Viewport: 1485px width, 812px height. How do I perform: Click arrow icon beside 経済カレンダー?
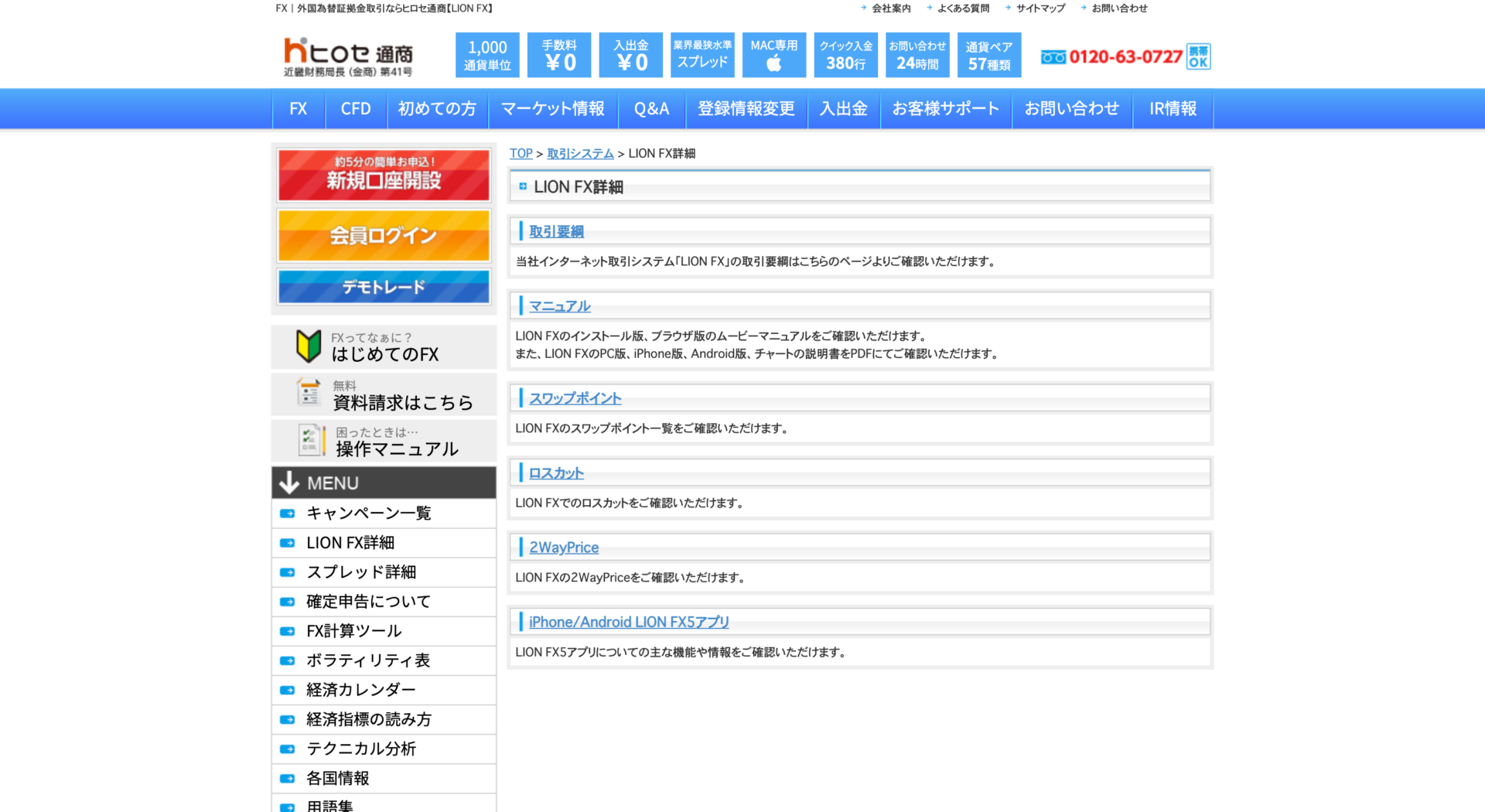[288, 690]
